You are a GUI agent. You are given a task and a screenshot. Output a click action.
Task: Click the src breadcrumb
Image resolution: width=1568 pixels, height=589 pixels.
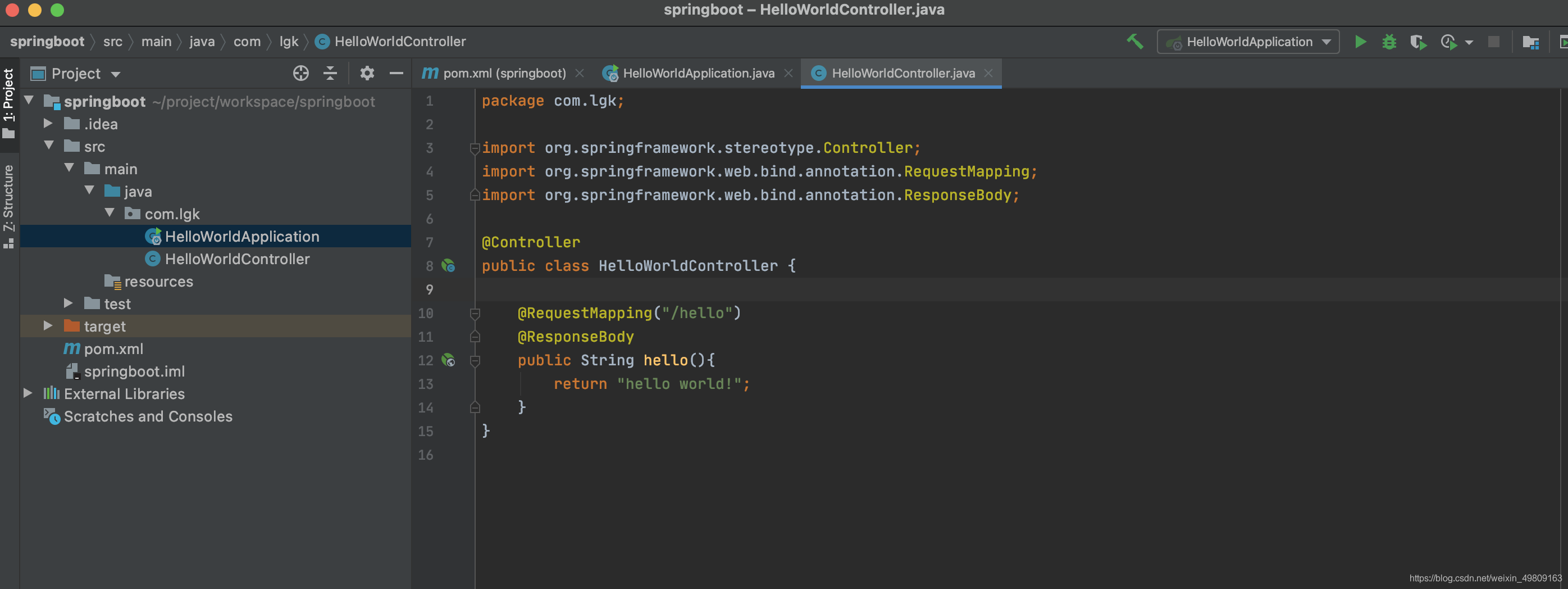point(113,42)
